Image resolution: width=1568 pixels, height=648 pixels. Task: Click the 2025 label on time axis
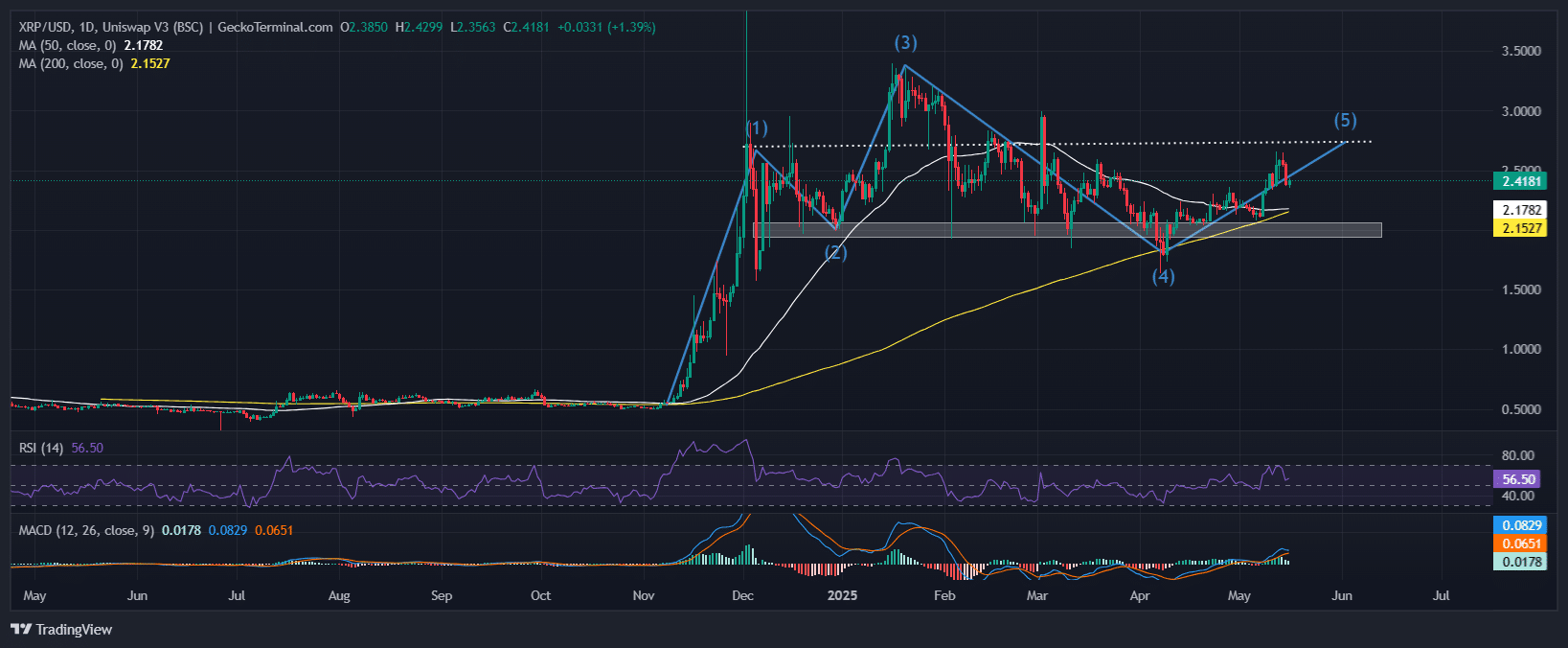(843, 595)
